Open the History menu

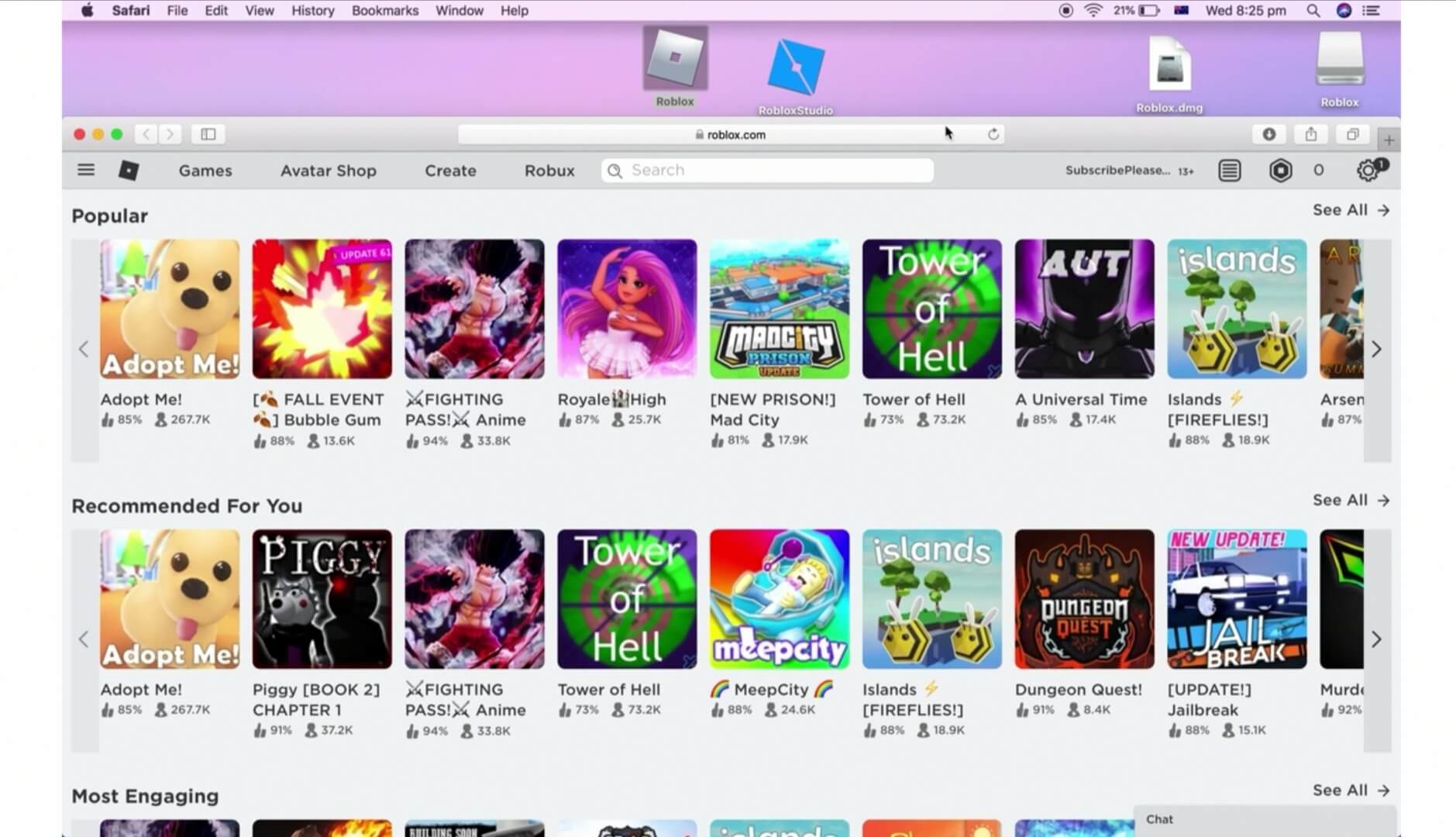[313, 10]
